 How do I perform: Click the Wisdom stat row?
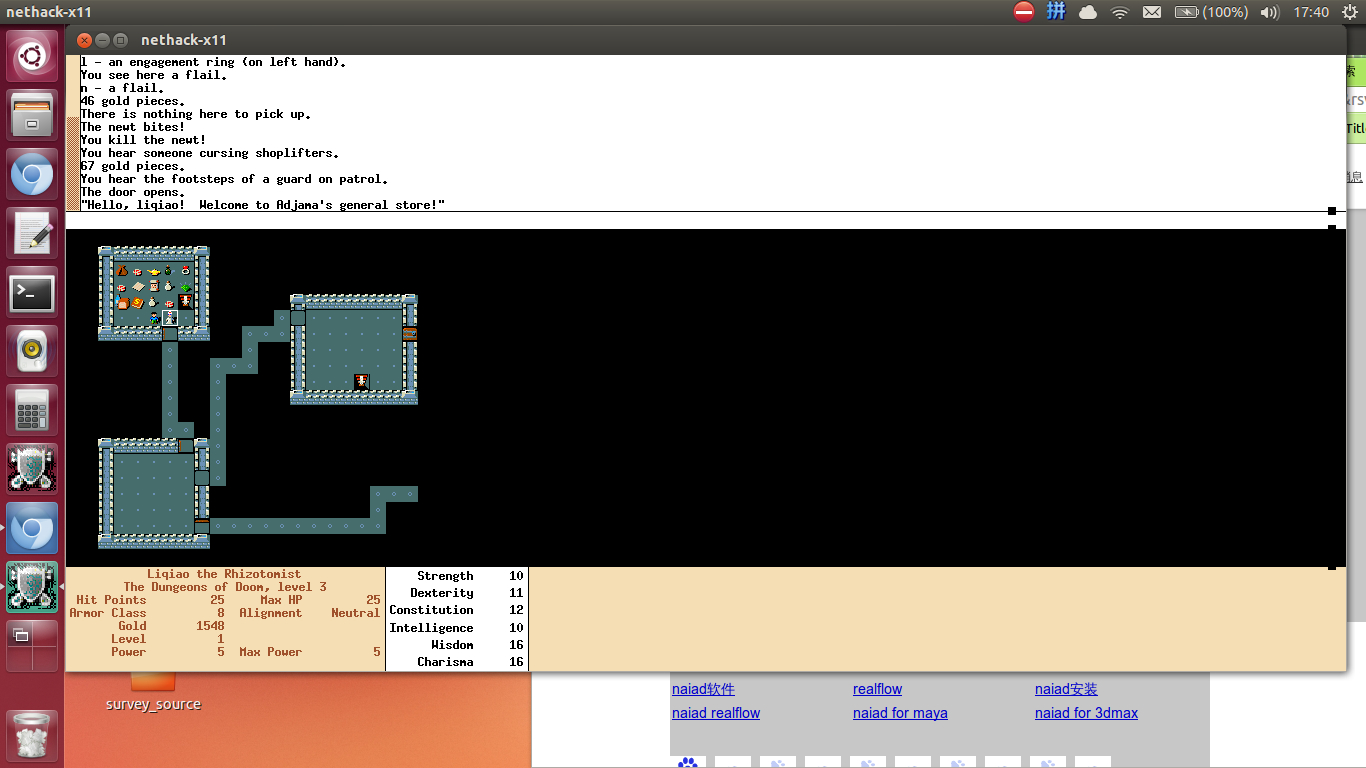click(x=457, y=645)
